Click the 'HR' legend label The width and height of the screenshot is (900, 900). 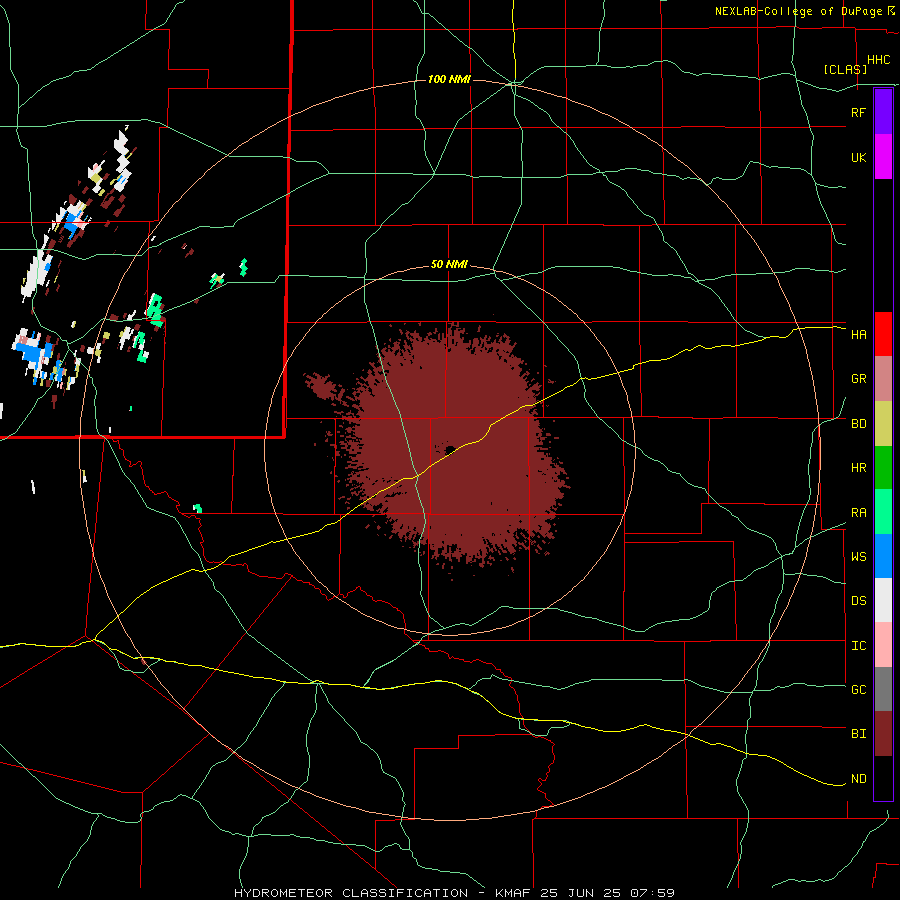click(858, 468)
